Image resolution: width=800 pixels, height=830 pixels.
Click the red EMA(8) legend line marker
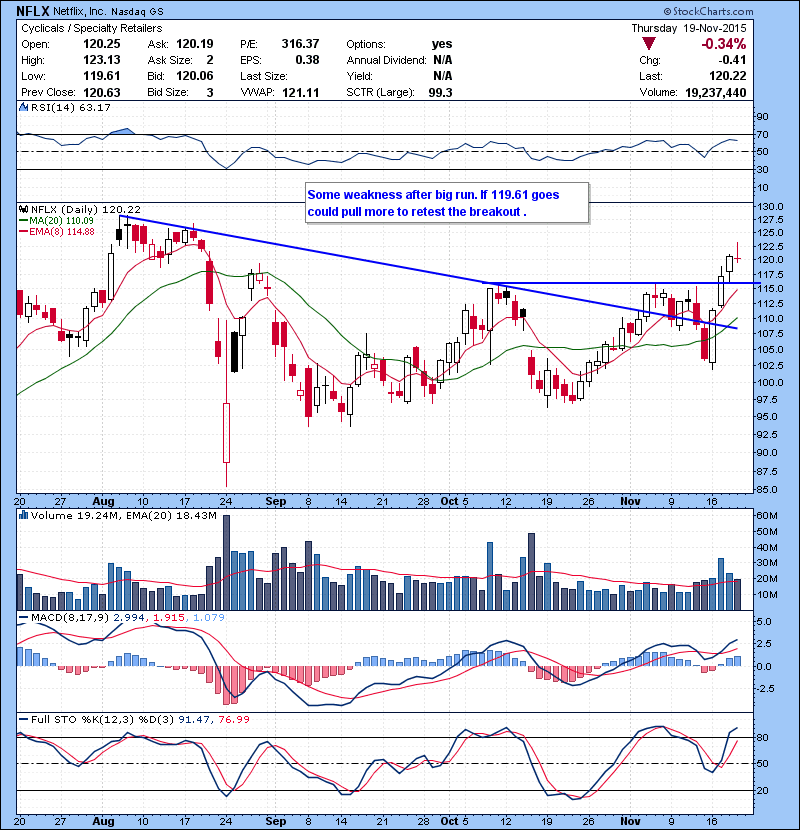(x=23, y=232)
